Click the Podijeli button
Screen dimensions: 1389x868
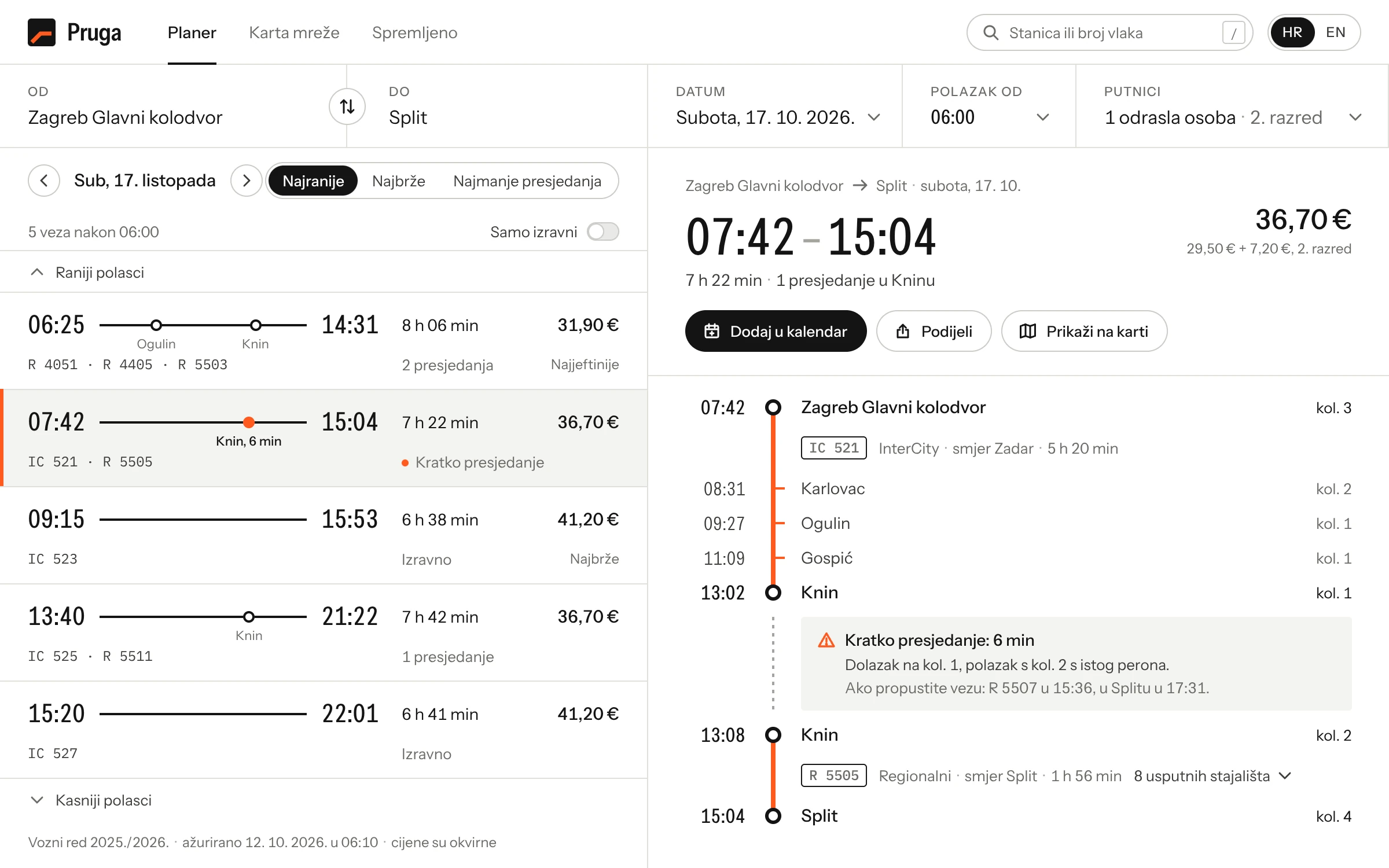click(934, 331)
